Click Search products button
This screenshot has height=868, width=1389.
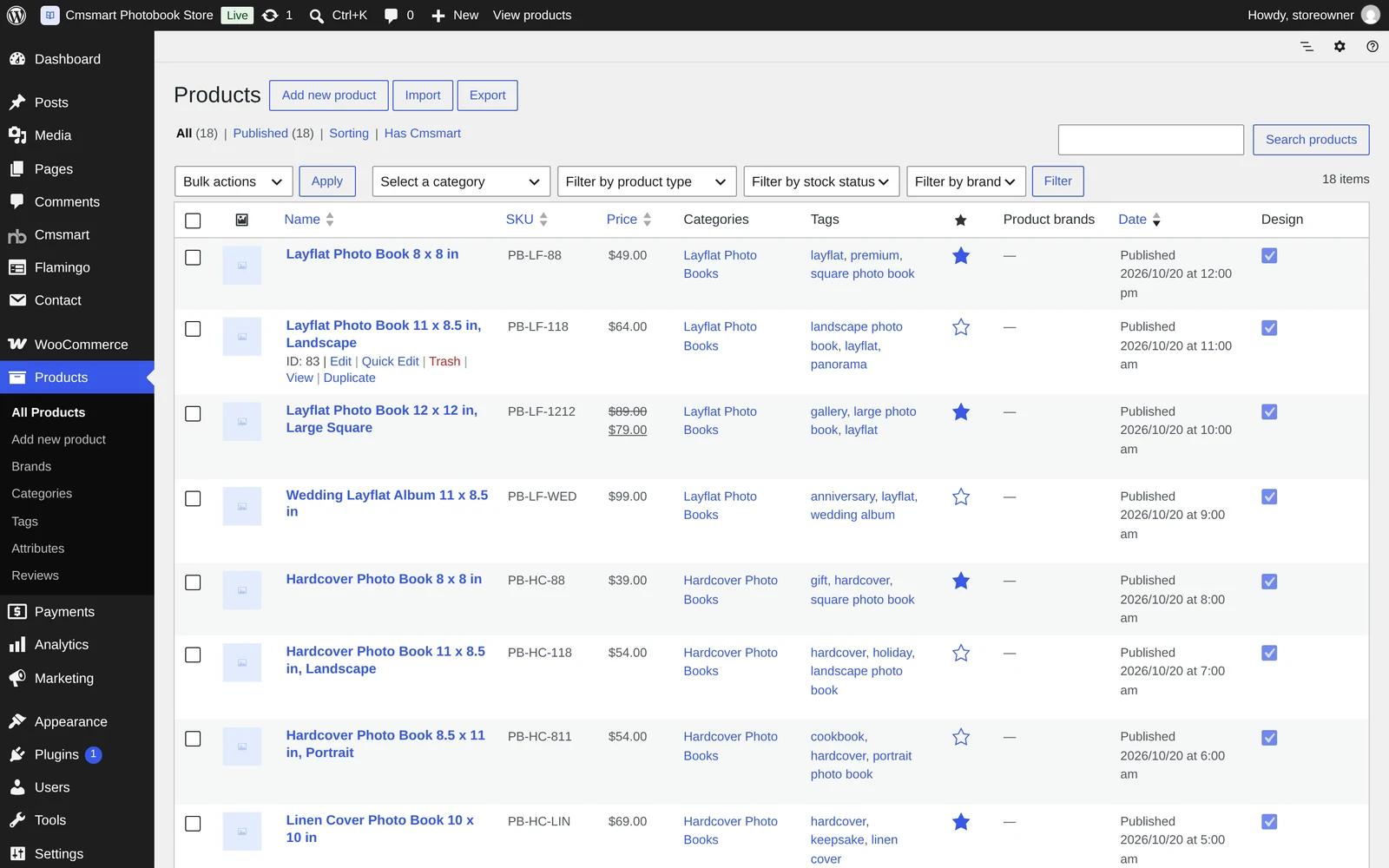click(x=1311, y=140)
